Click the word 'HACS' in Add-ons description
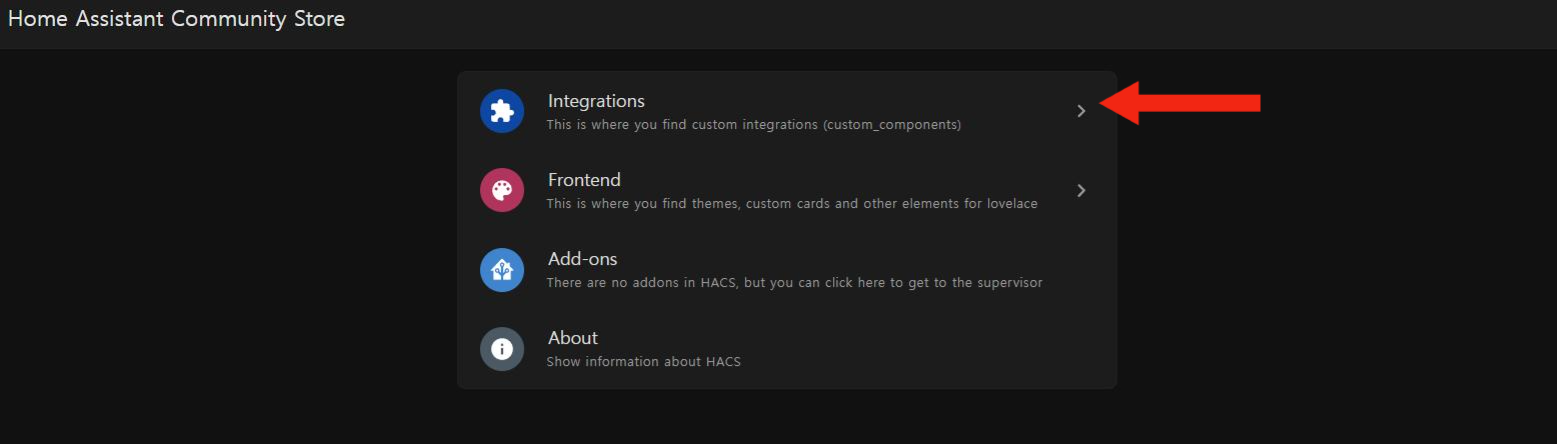1557x444 pixels. point(714,283)
